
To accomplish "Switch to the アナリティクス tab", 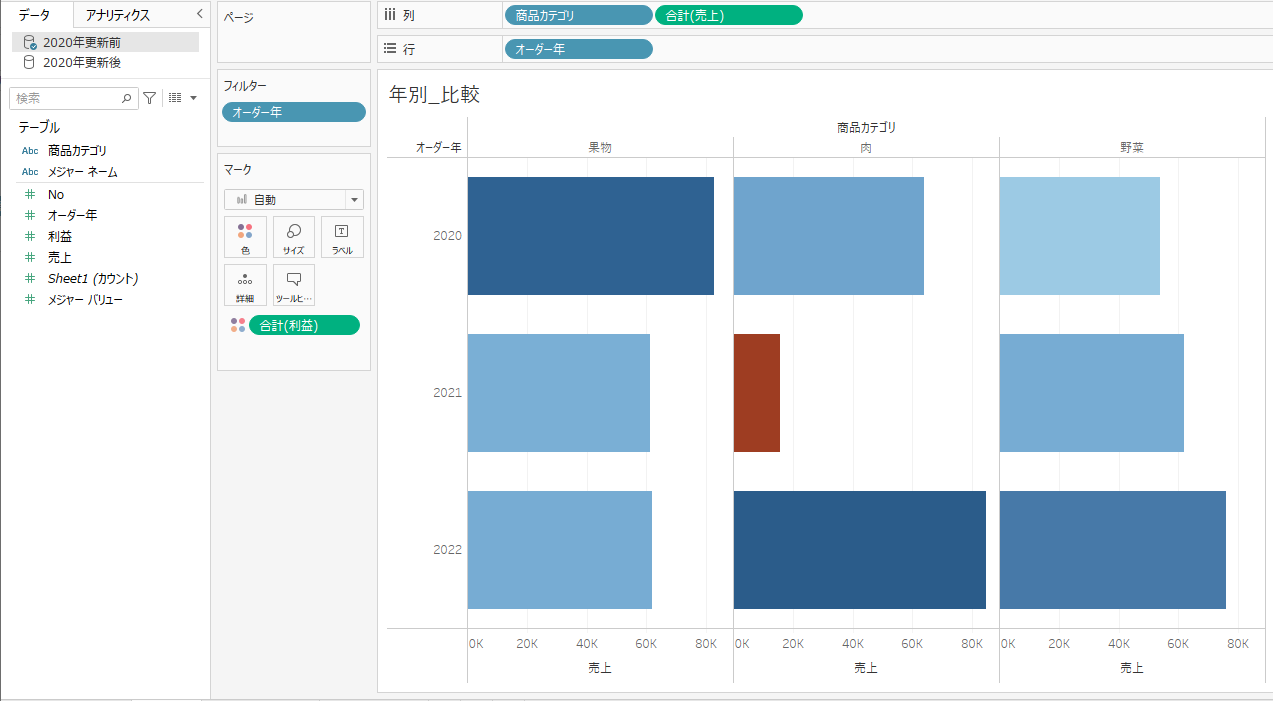I will 118,15.
